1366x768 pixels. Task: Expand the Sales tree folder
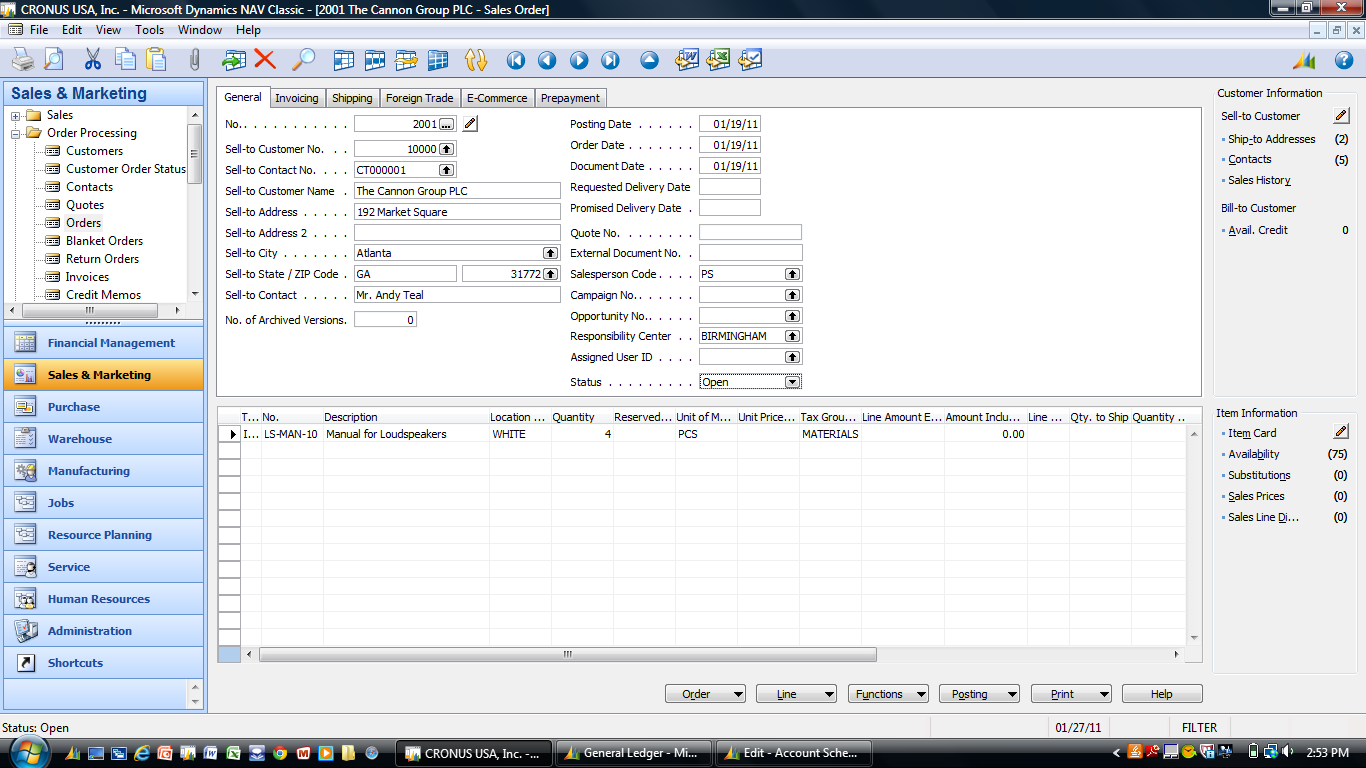tap(16, 116)
